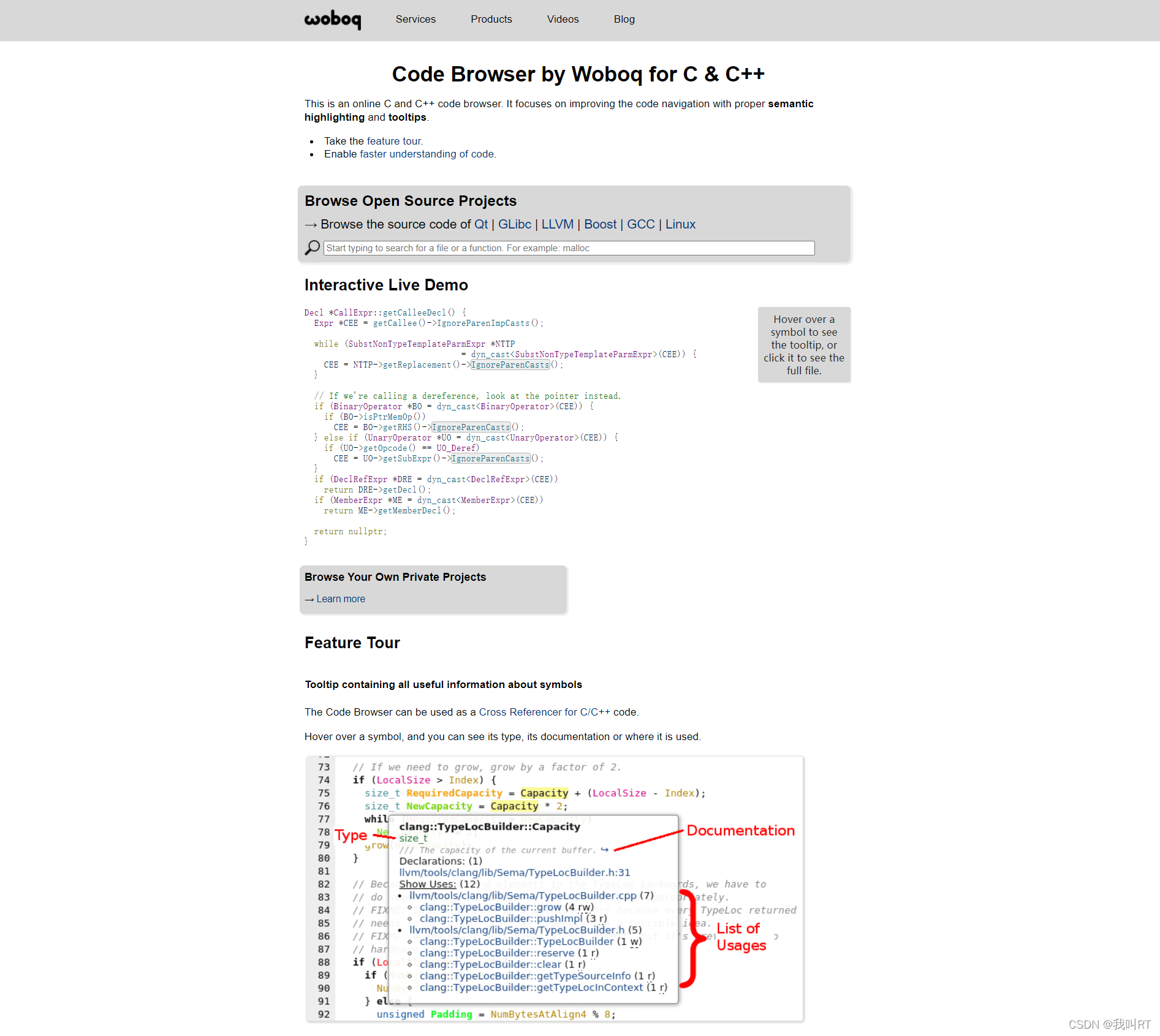Click UO_Deref in the demo code
Viewport: 1160px width, 1036px height.
click(456, 448)
